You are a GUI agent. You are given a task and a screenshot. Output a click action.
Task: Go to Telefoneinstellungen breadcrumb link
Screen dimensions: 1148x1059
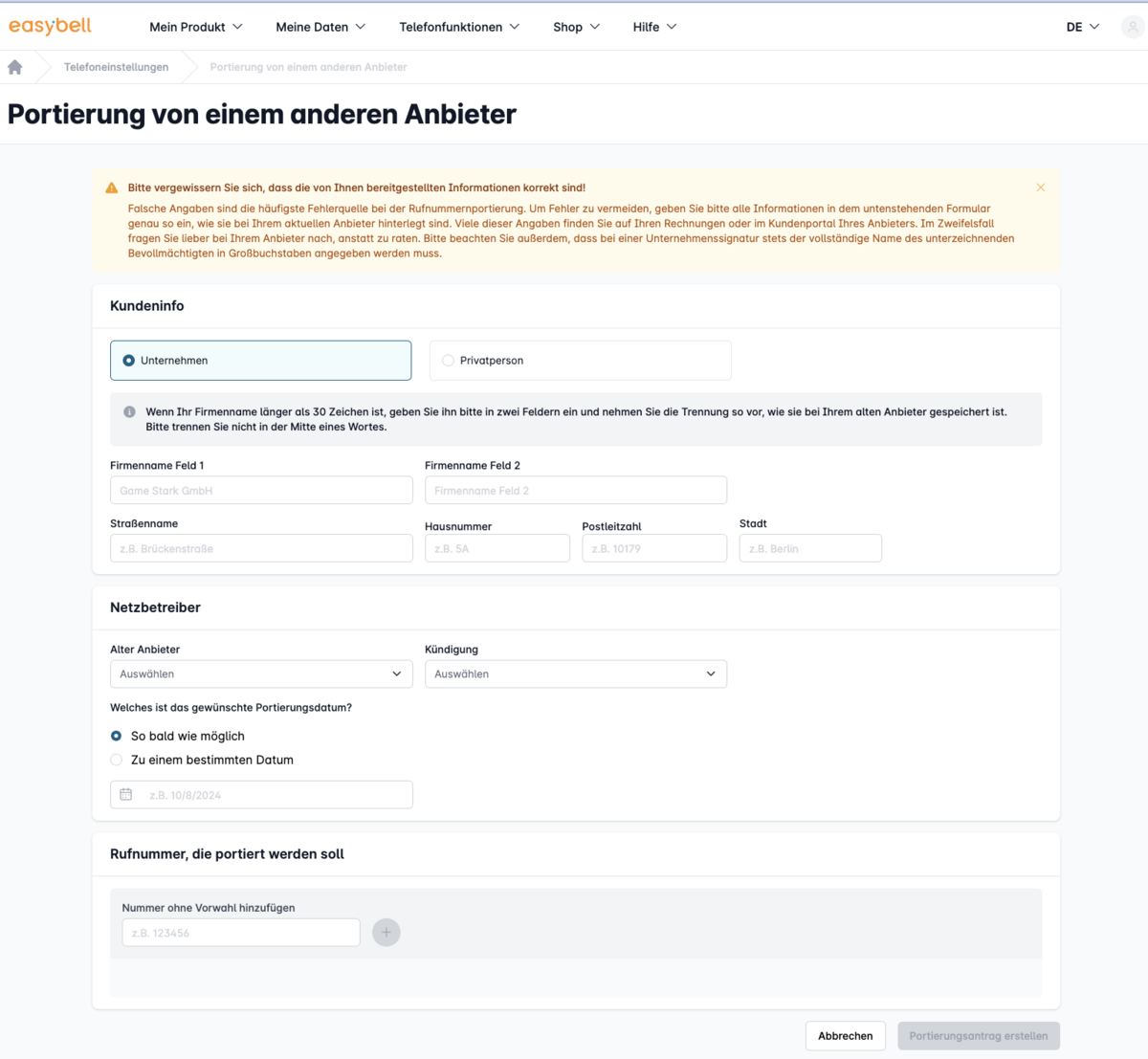[x=116, y=67]
